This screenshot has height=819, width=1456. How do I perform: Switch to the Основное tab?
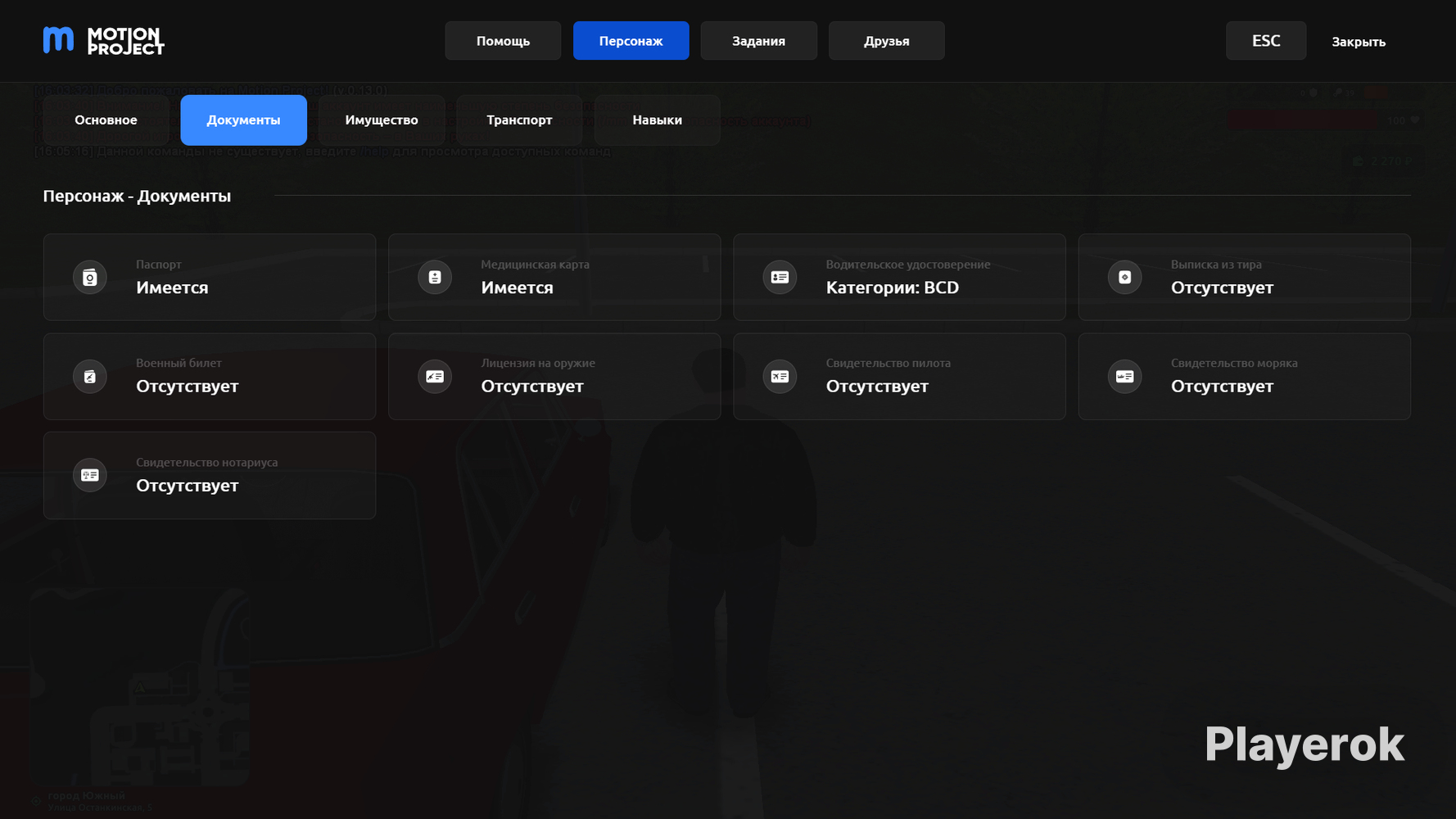[106, 120]
